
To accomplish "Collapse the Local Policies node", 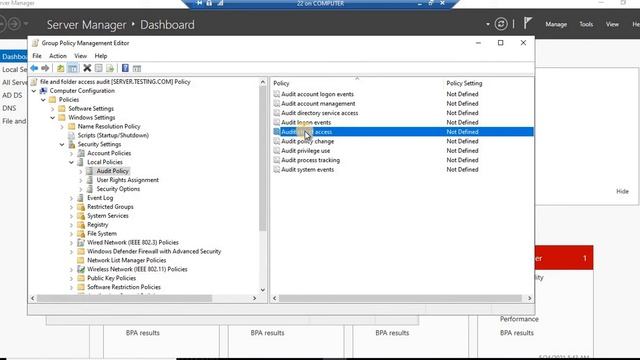I will click(71, 162).
